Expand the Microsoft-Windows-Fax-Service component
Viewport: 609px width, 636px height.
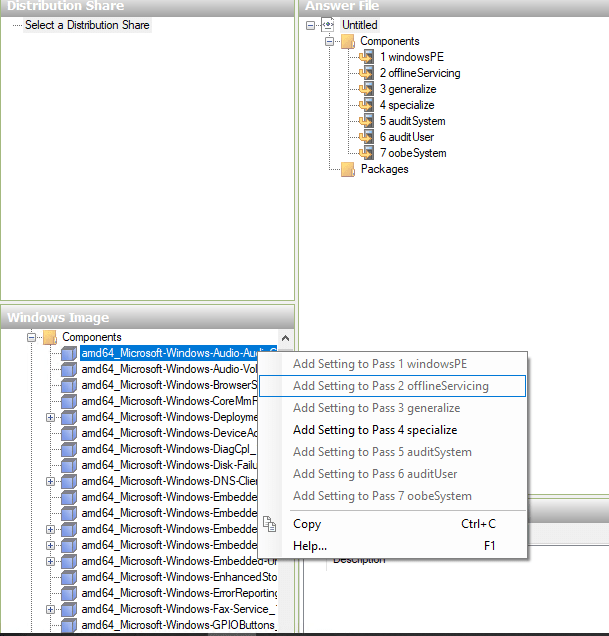coord(50,610)
